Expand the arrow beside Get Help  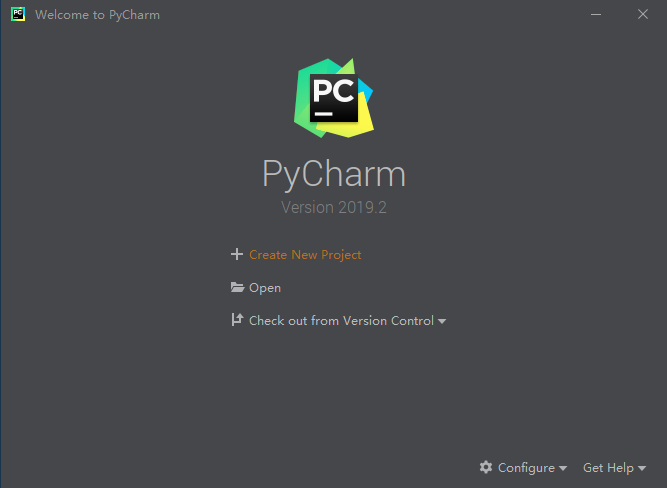point(642,468)
